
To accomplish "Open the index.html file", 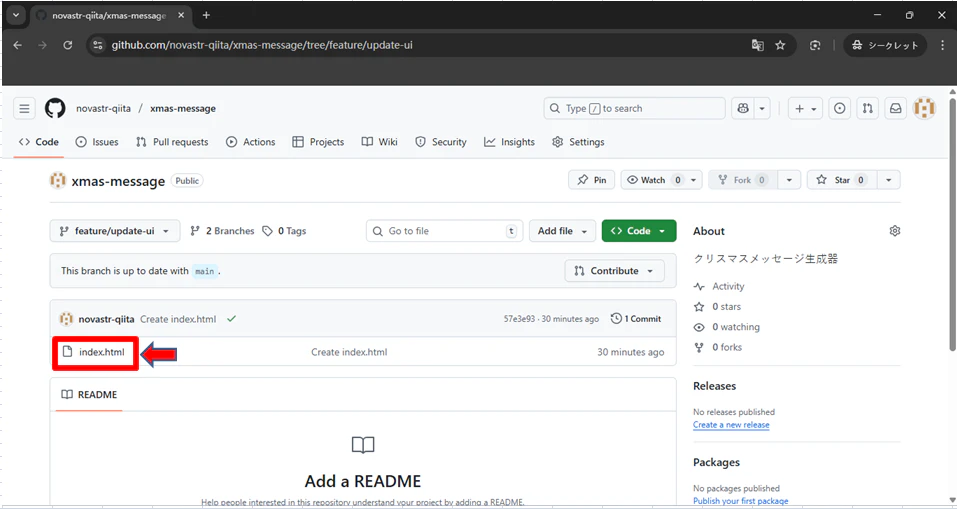I will click(x=102, y=352).
